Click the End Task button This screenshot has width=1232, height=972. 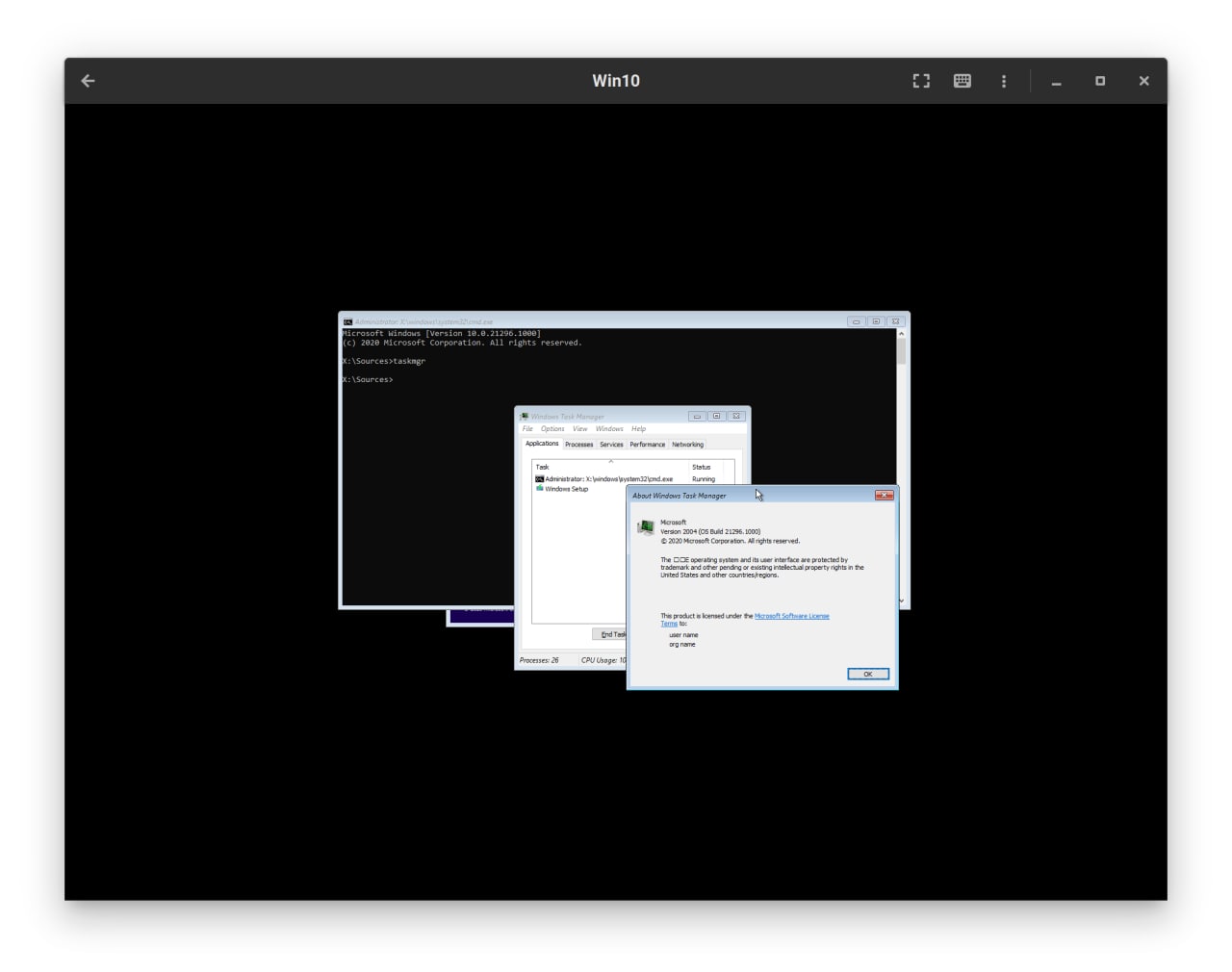click(x=610, y=634)
